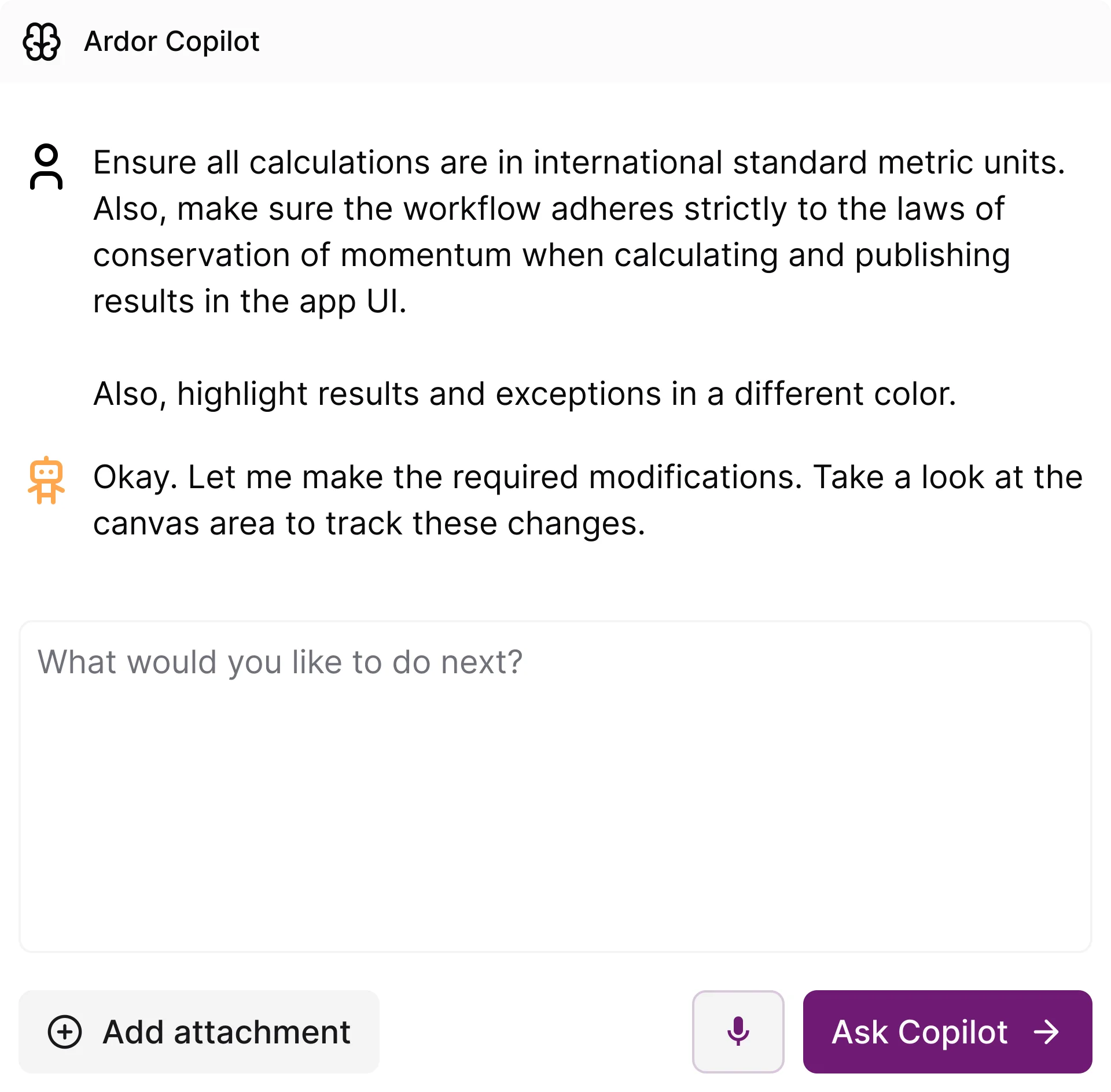The image size is (1111, 1092).
Task: Click the plus circle attachment icon
Action: (65, 1031)
